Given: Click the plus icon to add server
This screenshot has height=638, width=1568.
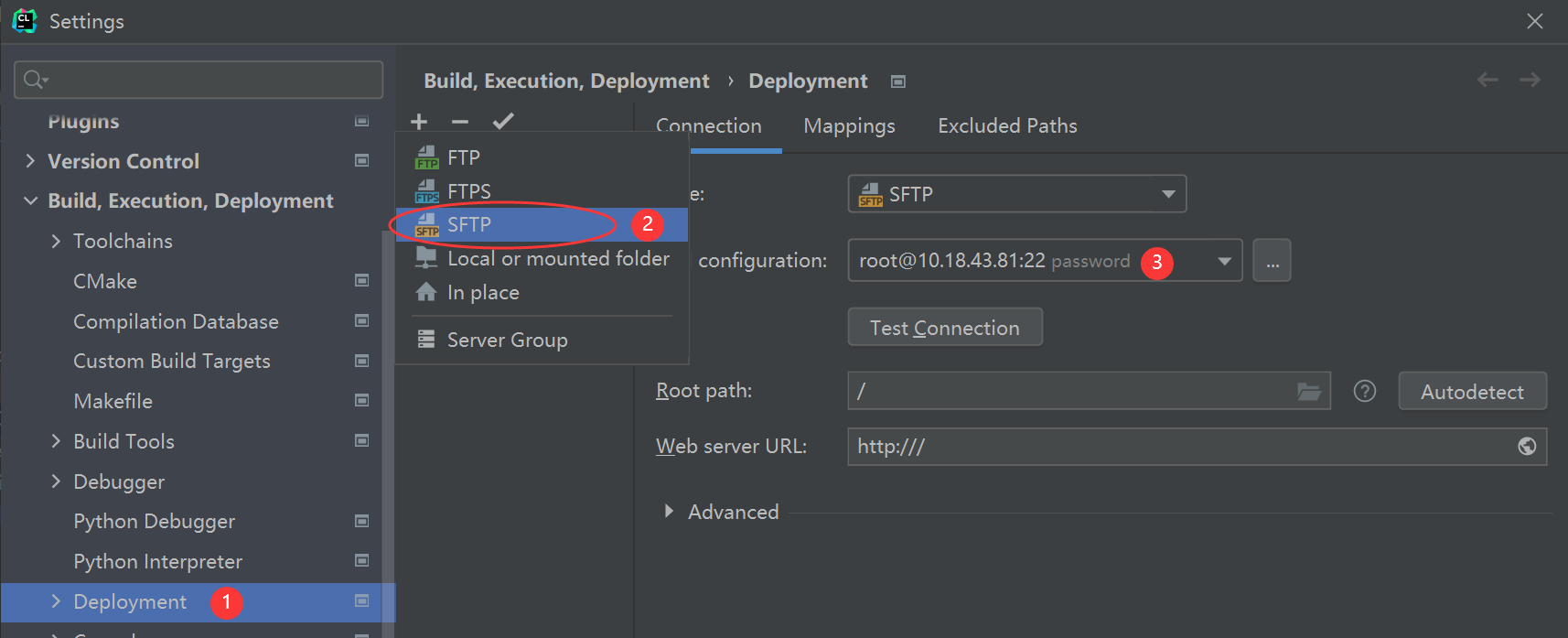Looking at the screenshot, I should point(419,122).
